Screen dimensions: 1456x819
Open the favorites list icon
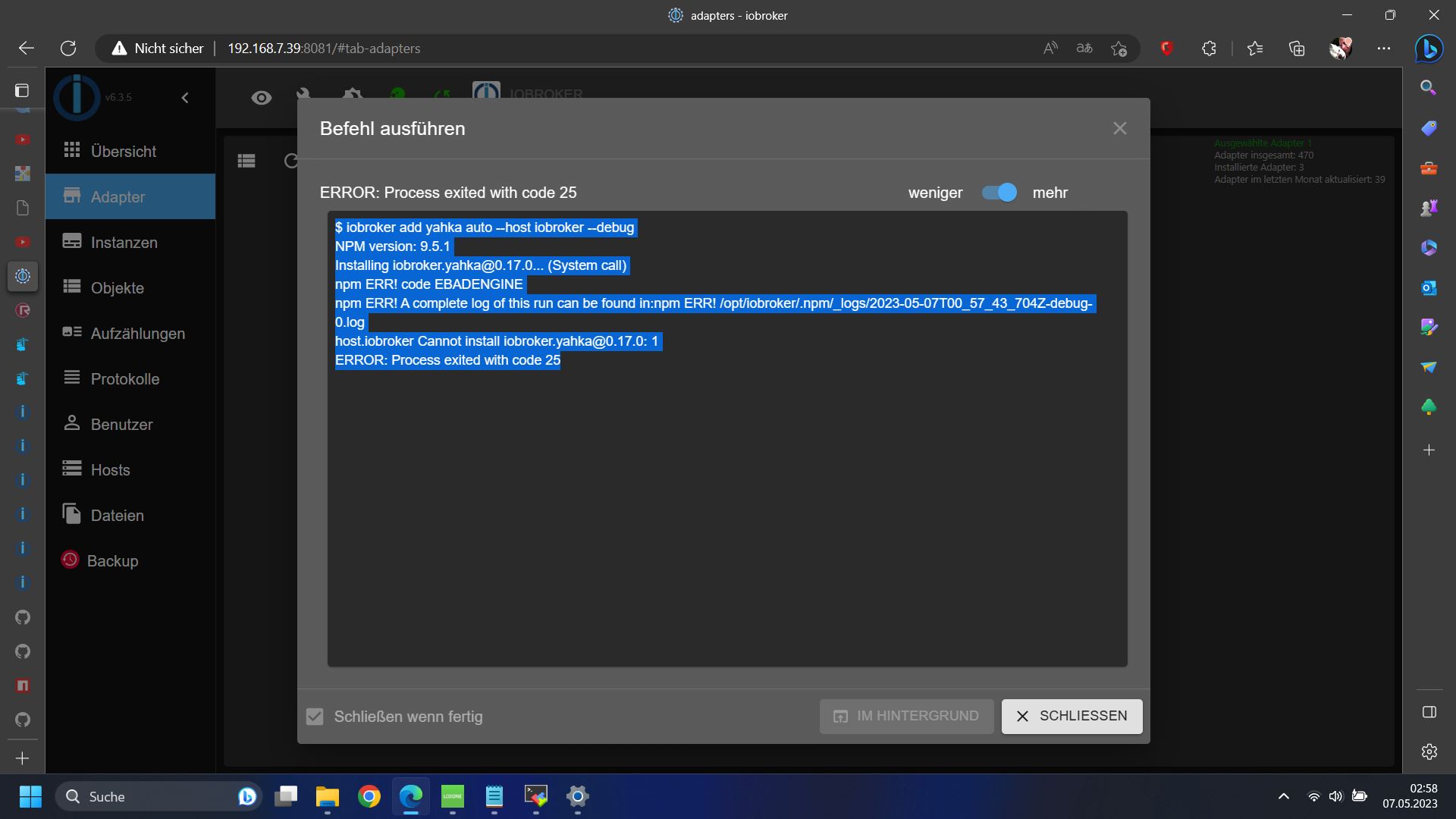[x=1255, y=49]
